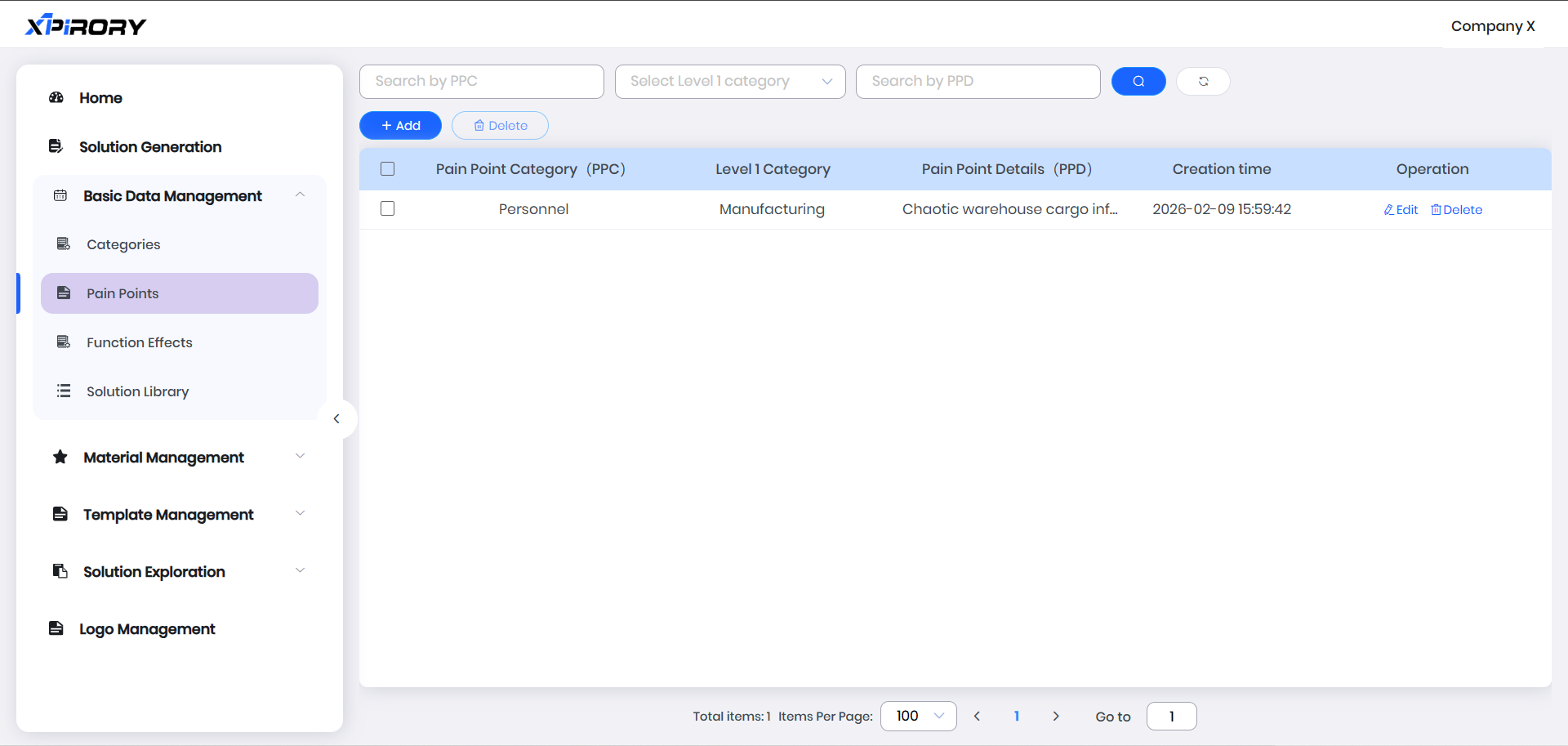Screen dimensions: 1568x746
Task: Collapse the sidebar with arrow handle
Action: 336,419
